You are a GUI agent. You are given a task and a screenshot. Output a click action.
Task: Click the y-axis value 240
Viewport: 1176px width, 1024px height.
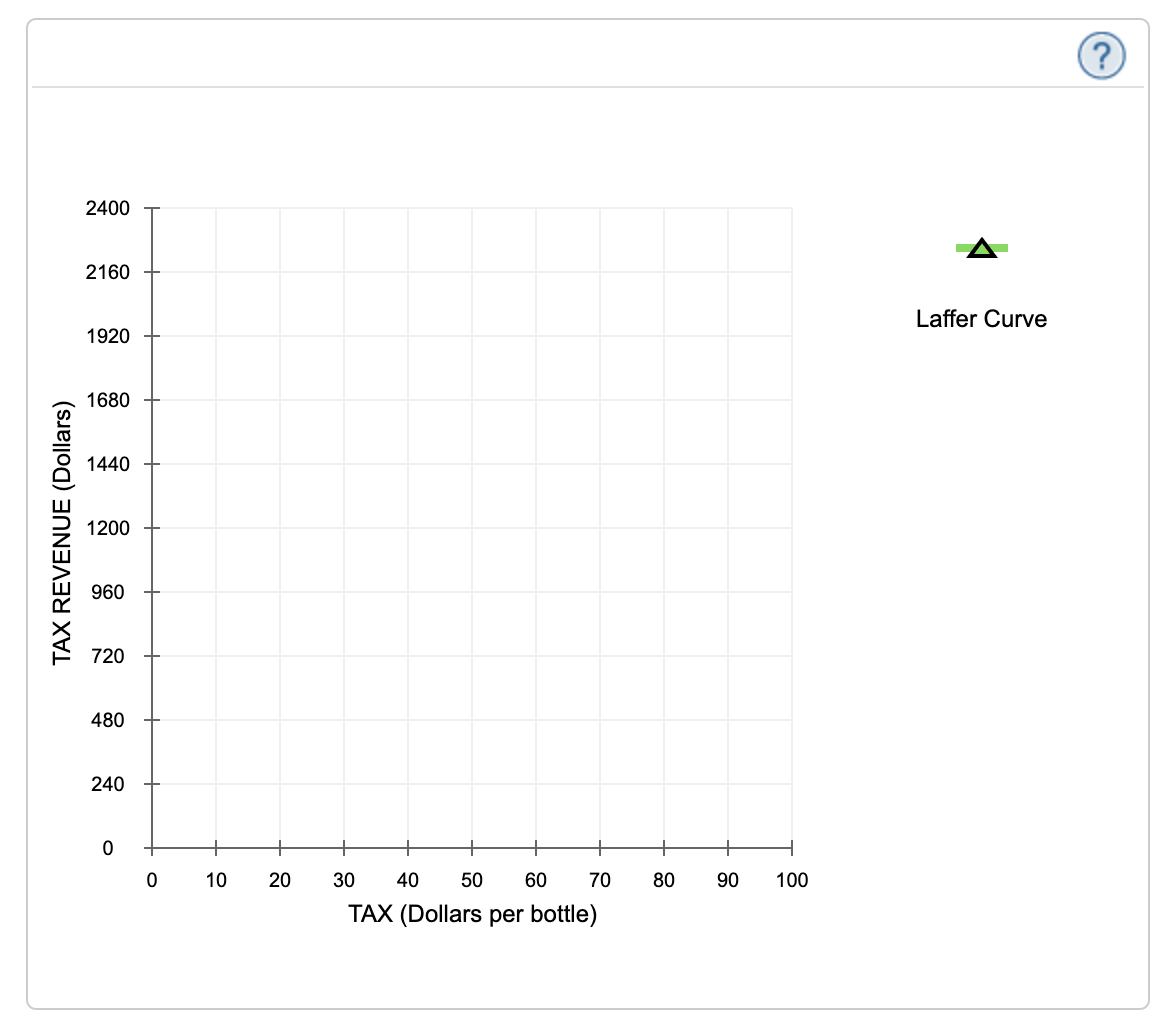(107, 784)
